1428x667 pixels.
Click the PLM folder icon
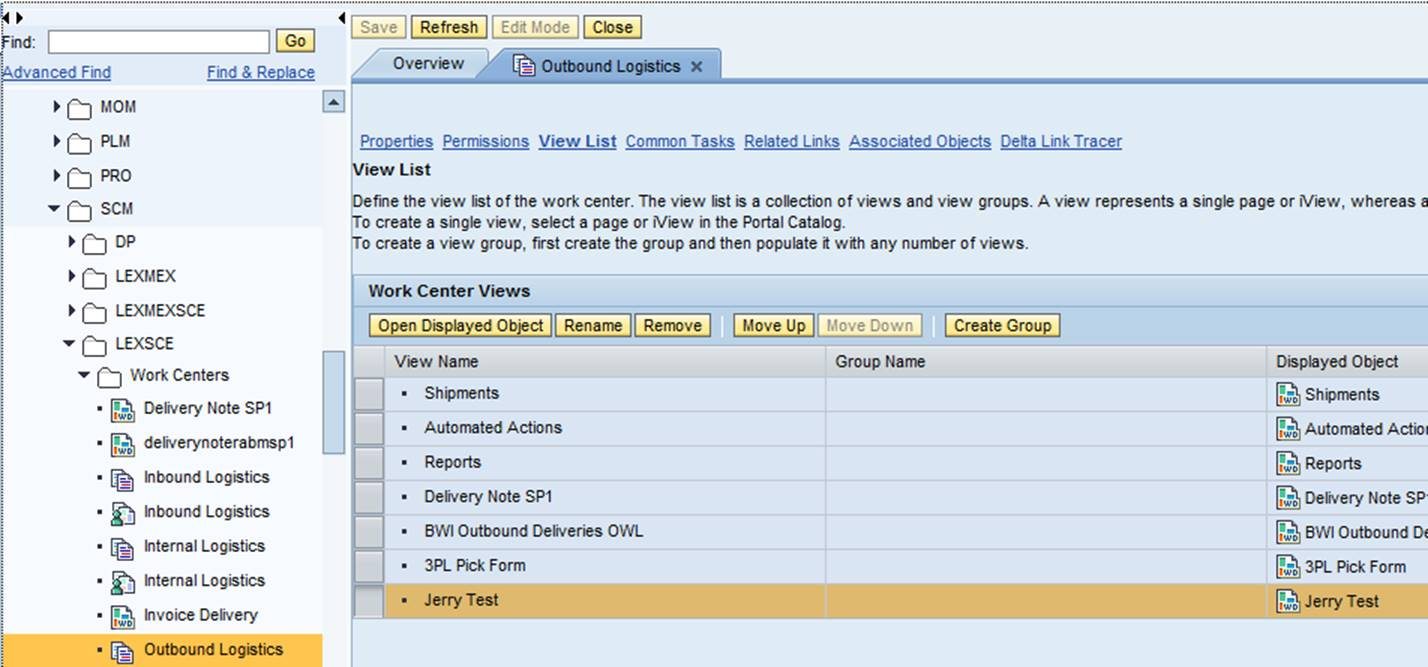(80, 142)
